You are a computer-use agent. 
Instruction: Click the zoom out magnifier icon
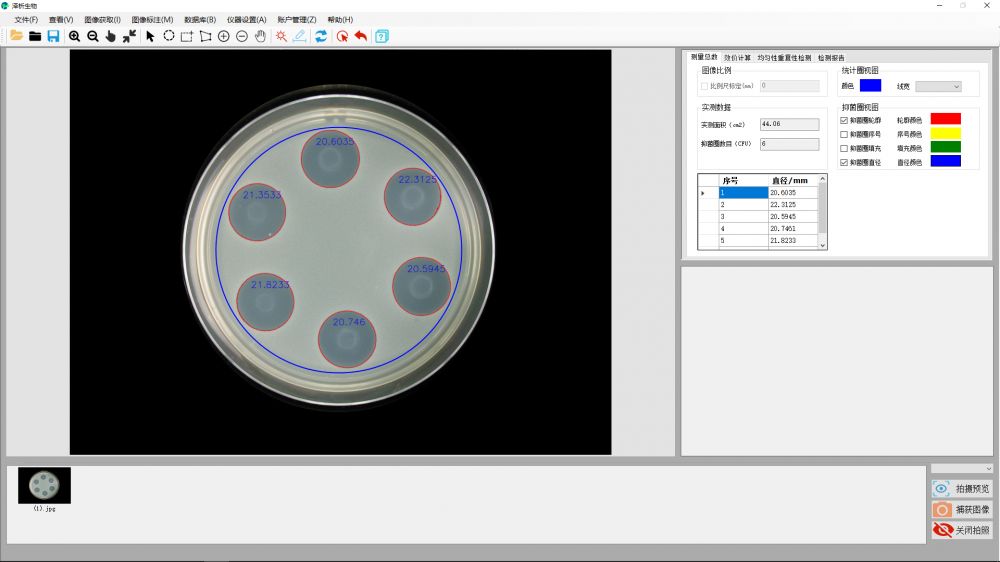point(93,36)
